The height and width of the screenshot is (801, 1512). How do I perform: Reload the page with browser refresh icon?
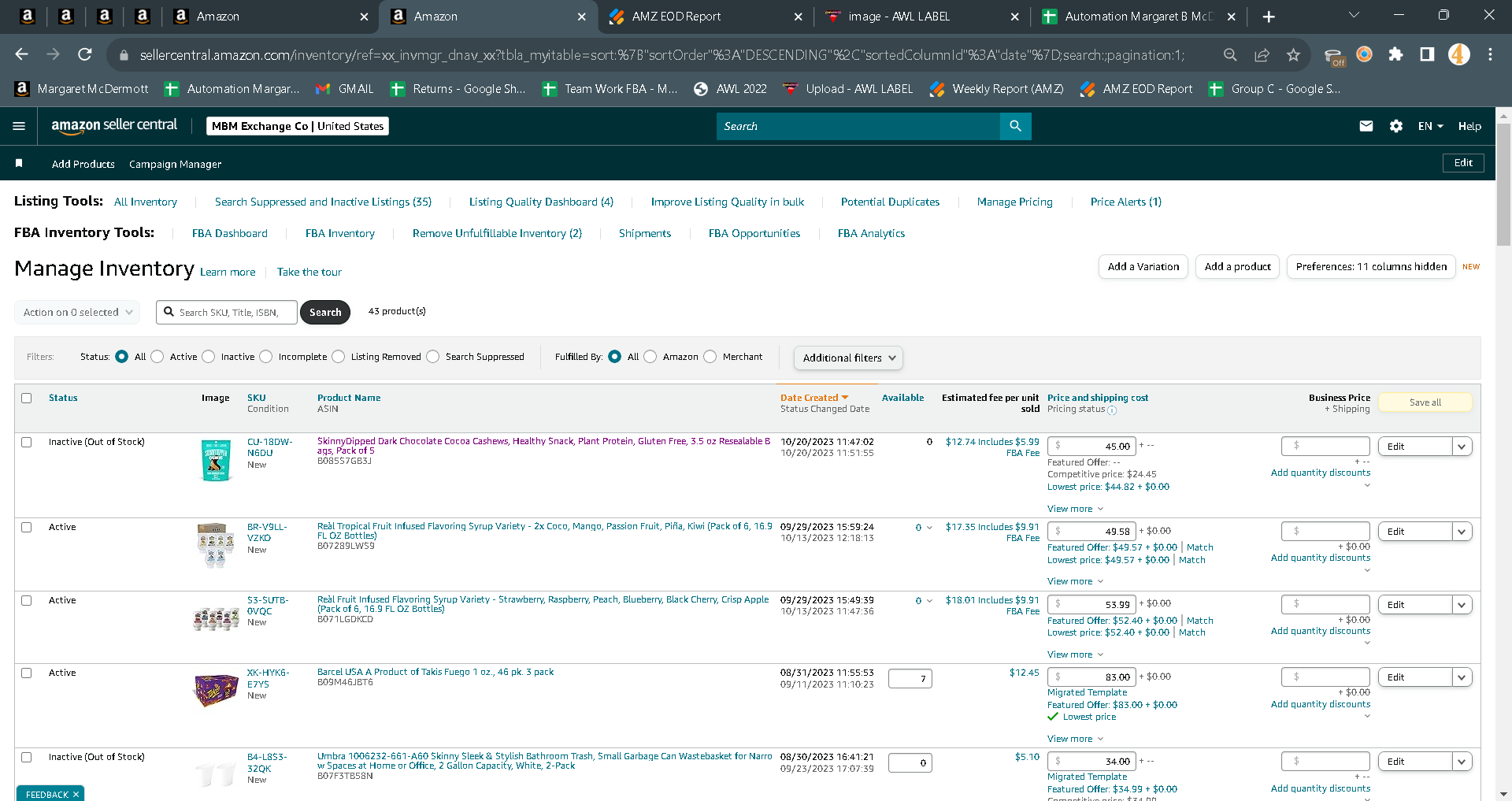85,54
